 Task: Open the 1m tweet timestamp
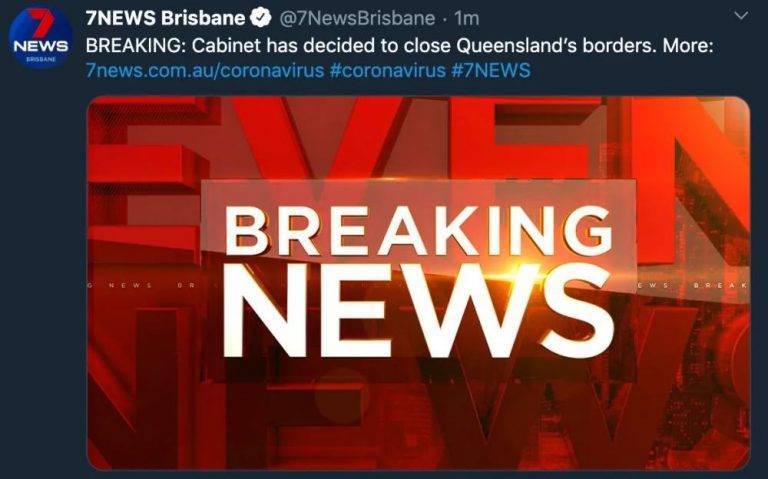tap(466, 19)
